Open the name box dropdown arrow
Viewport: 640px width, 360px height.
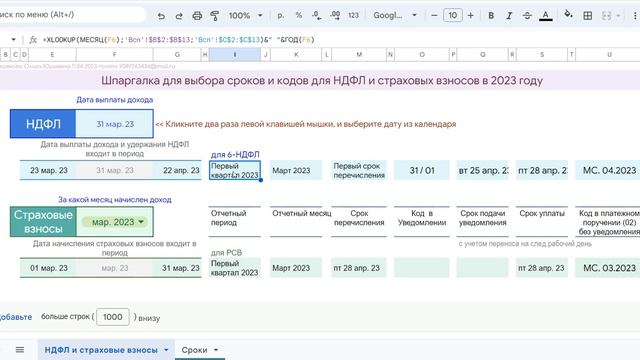[13, 40]
